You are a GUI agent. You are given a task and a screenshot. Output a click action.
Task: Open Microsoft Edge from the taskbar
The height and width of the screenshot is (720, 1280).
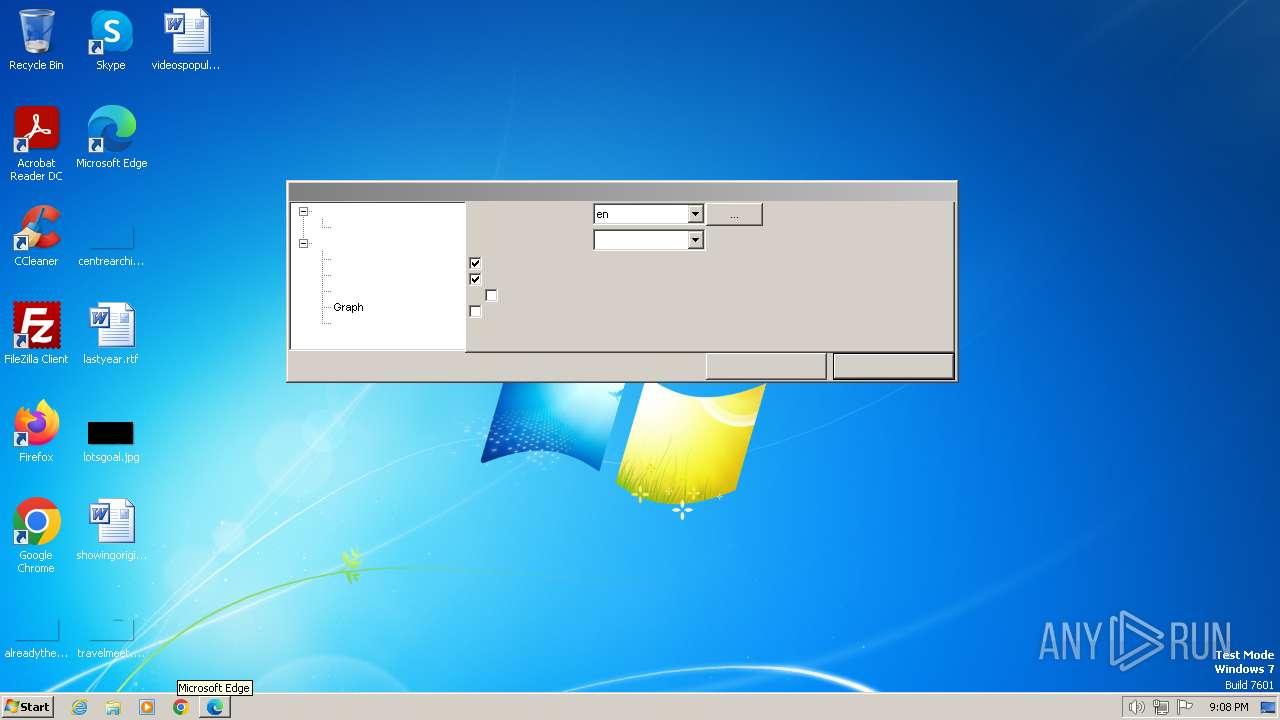(215, 707)
